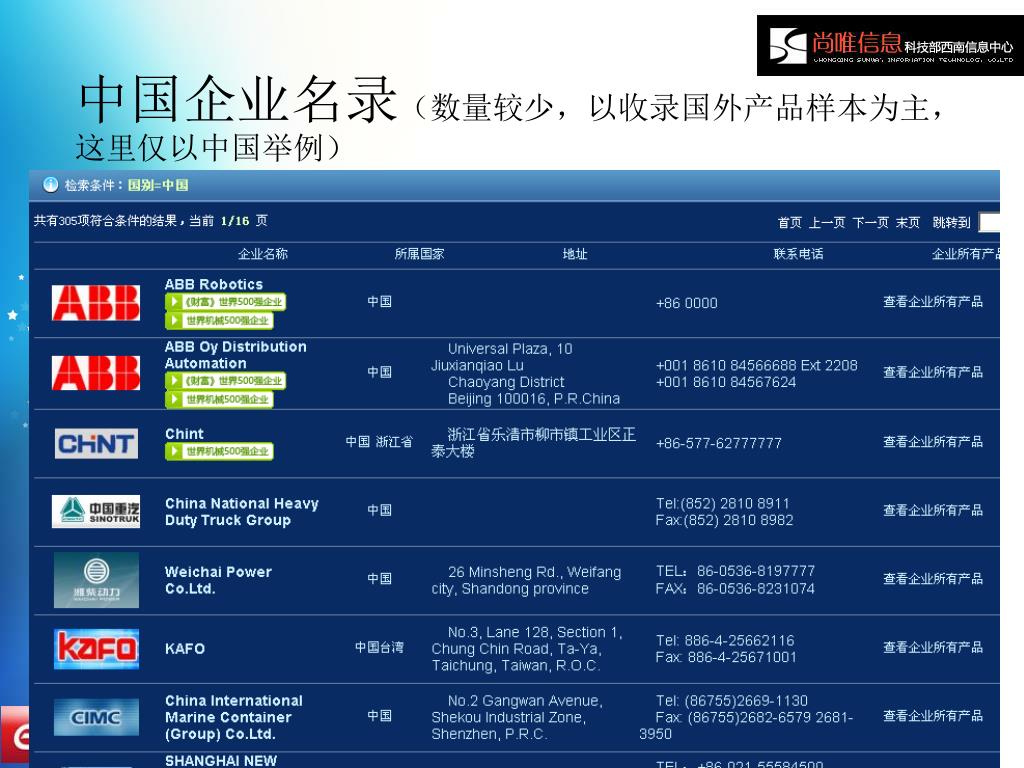View all products for KAFO
The height and width of the screenshot is (768, 1024).
(933, 647)
